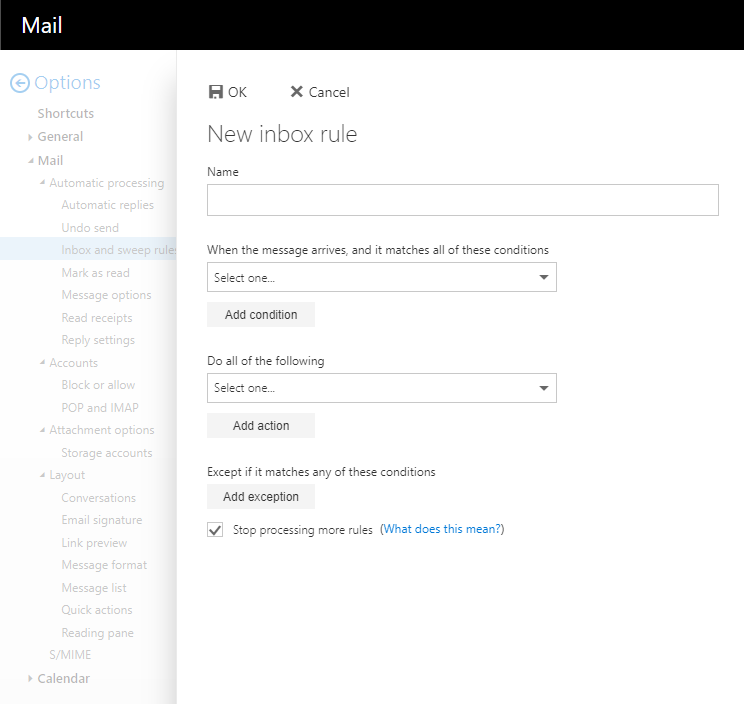Click the Add action button
This screenshot has width=744, height=704.
(260, 426)
